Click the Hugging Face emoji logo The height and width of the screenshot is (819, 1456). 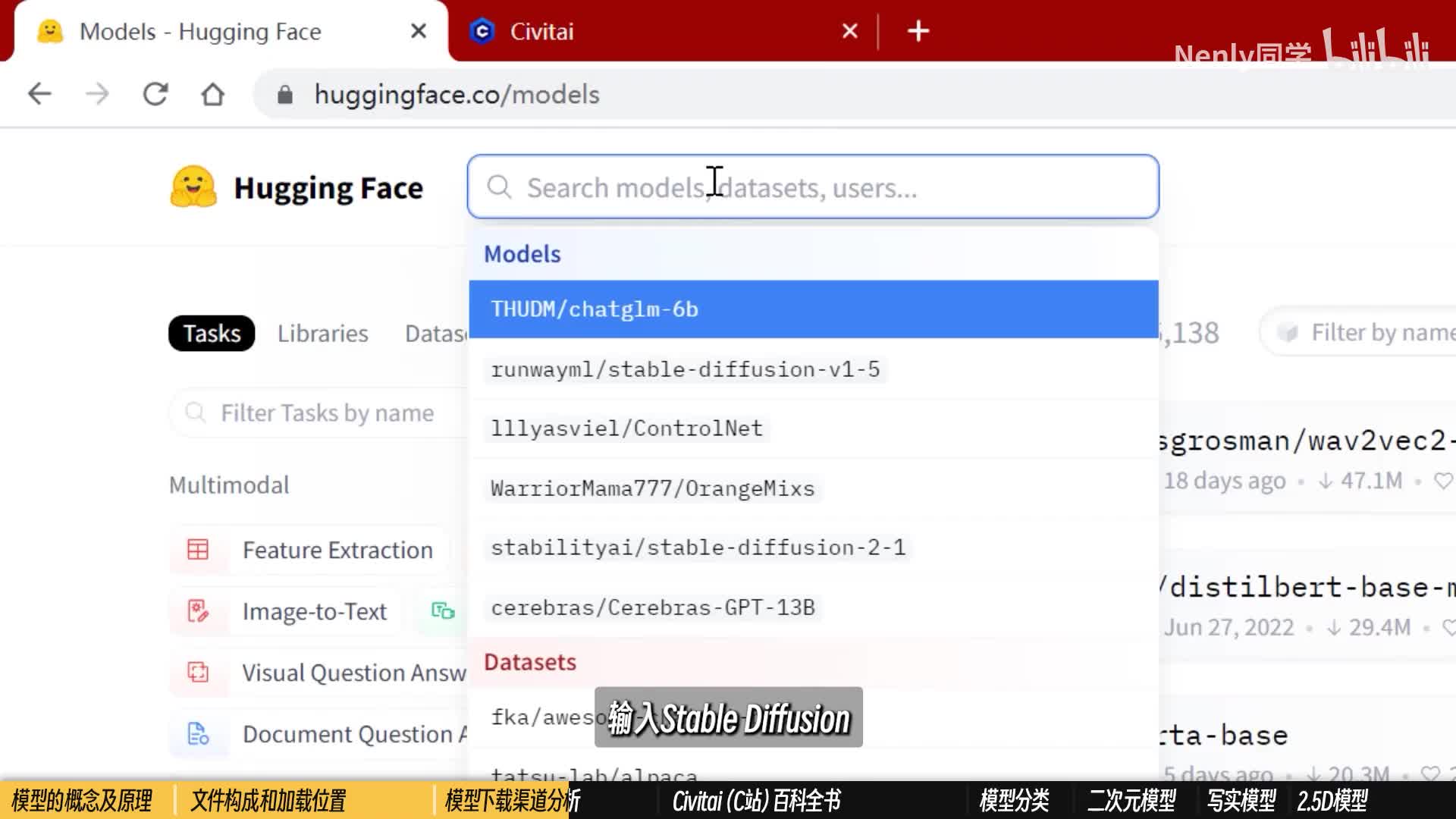[193, 187]
